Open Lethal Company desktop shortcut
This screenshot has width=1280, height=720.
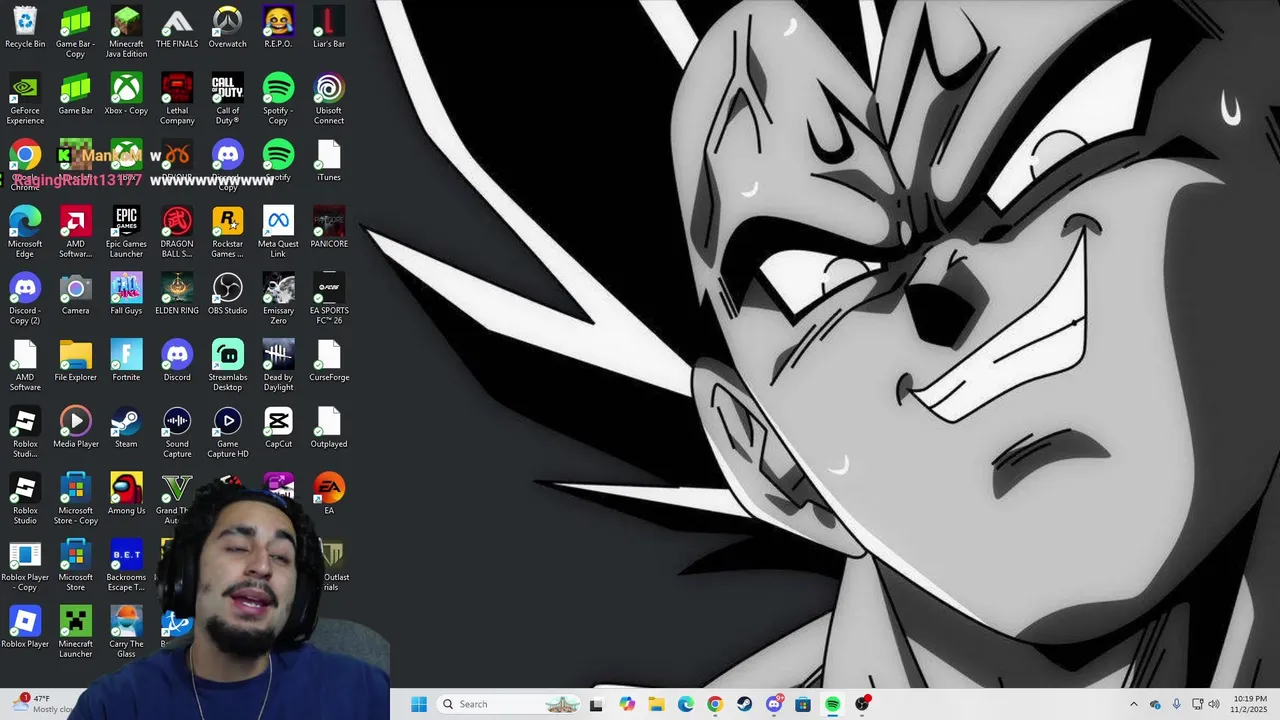tap(177, 99)
